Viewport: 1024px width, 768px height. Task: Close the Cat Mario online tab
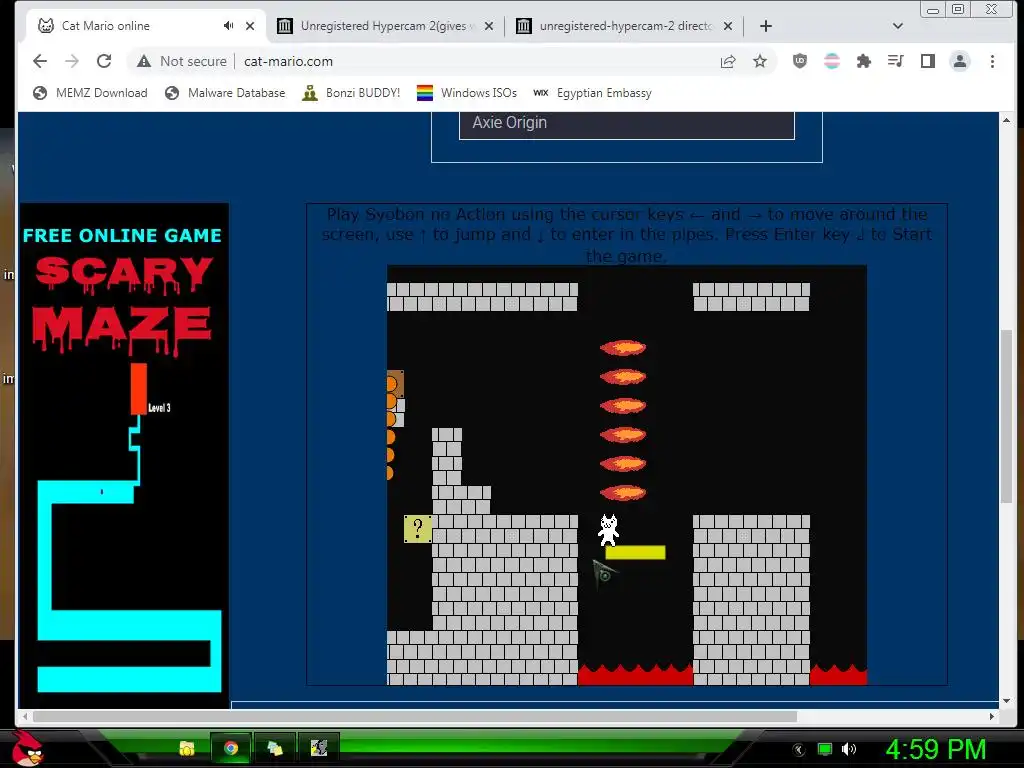(249, 26)
